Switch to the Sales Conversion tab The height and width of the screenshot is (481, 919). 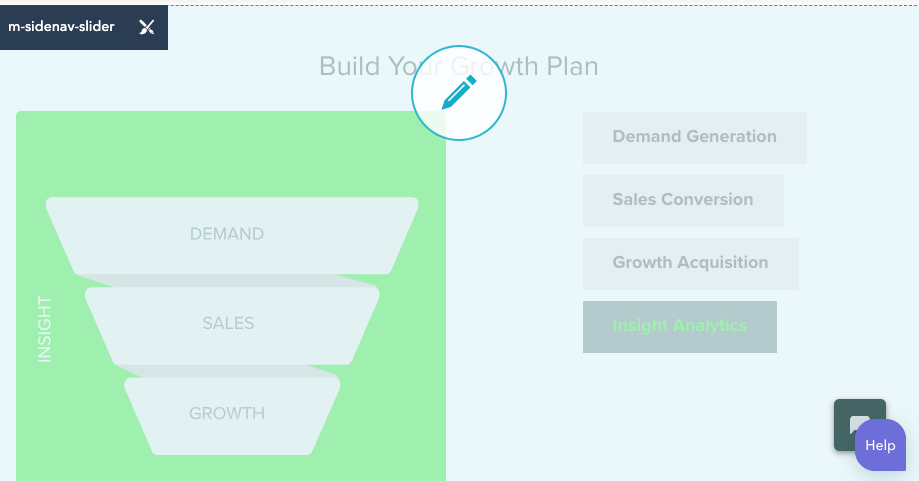click(683, 201)
